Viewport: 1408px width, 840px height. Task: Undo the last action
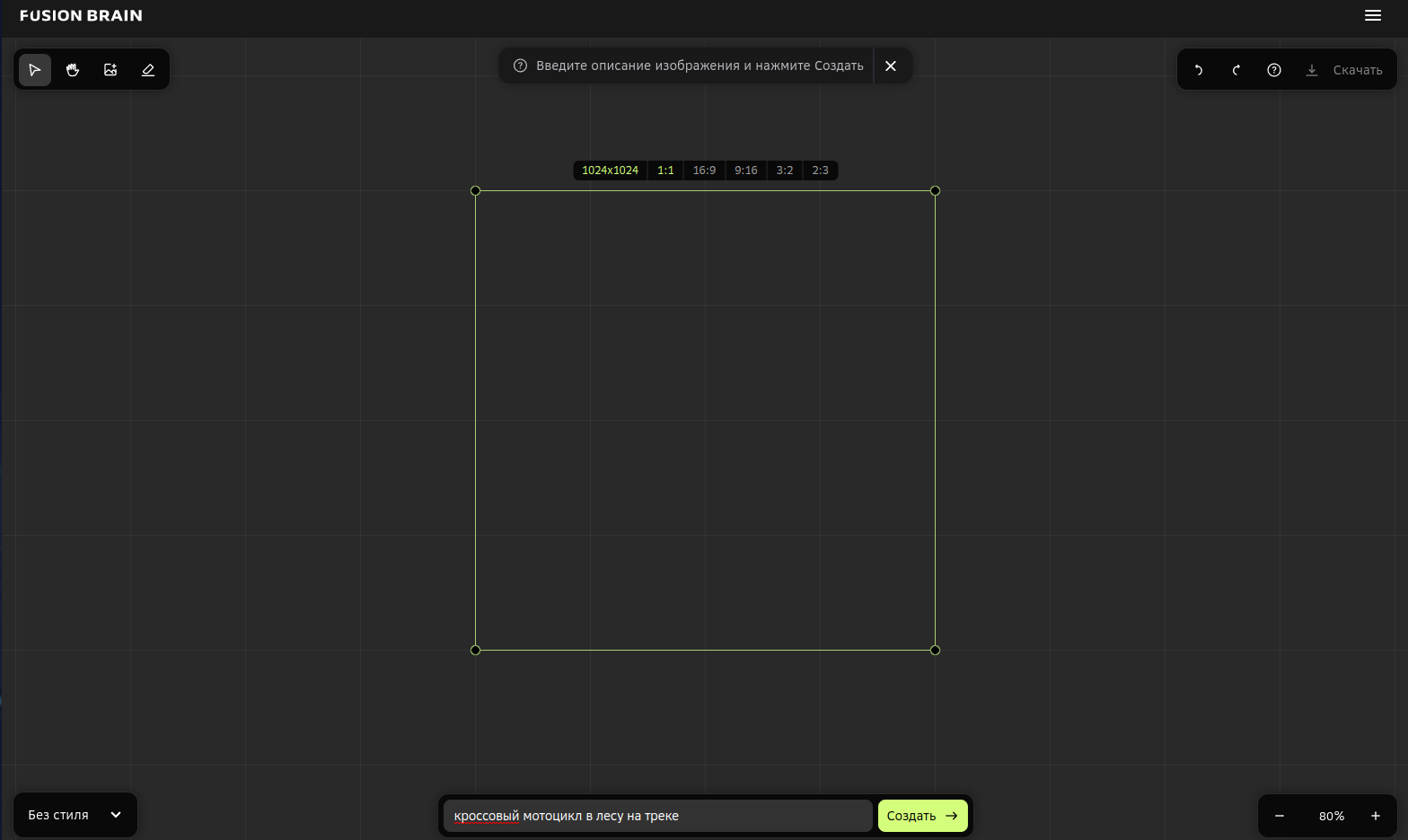tap(1198, 70)
